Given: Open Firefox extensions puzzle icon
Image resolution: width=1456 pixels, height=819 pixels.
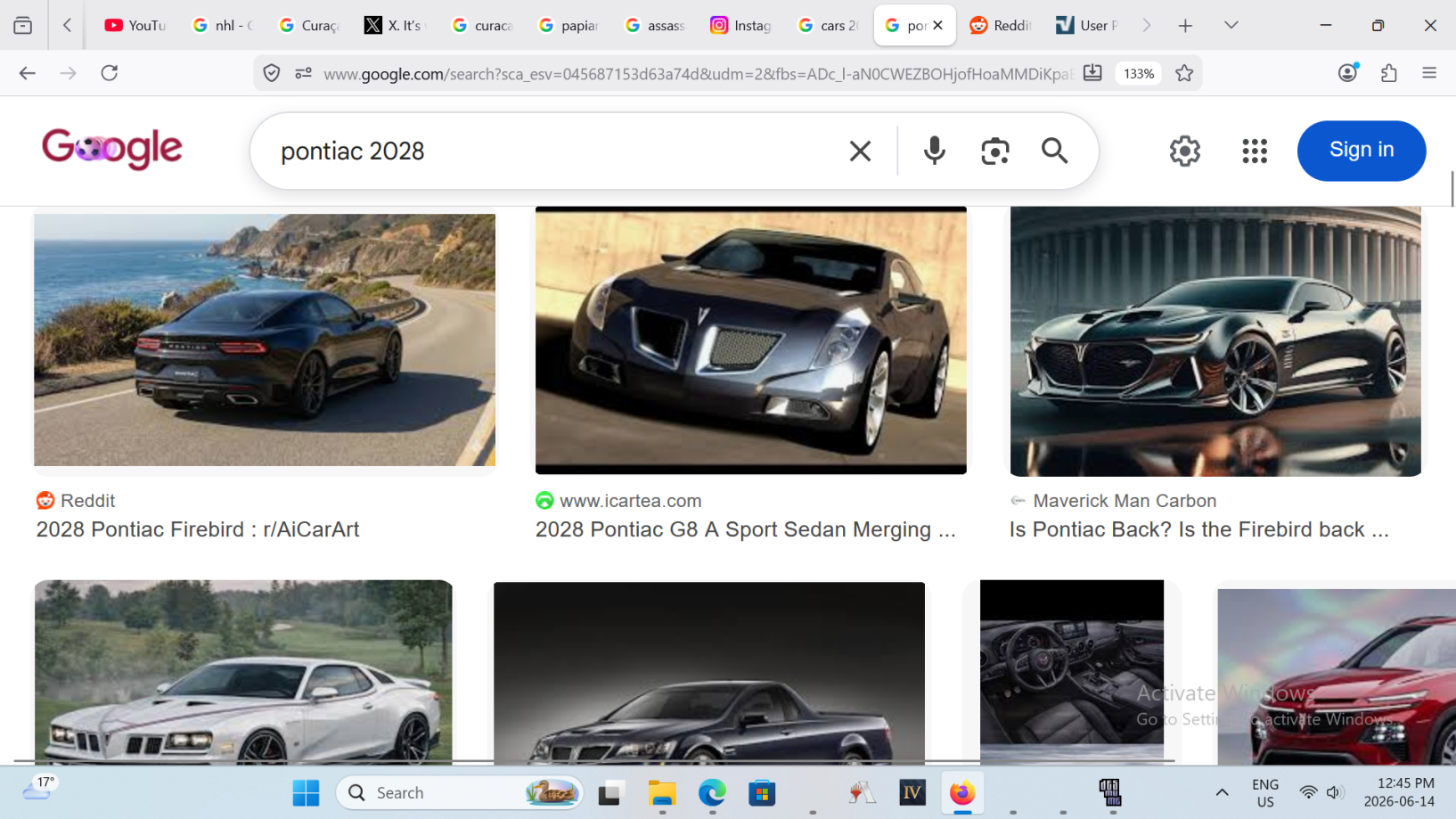Looking at the screenshot, I should coord(1388,73).
